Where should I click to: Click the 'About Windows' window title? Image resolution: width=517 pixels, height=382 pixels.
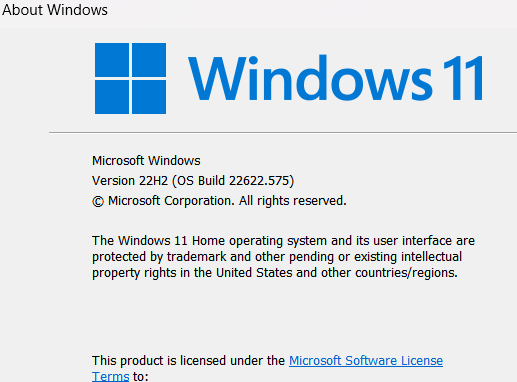point(55,10)
